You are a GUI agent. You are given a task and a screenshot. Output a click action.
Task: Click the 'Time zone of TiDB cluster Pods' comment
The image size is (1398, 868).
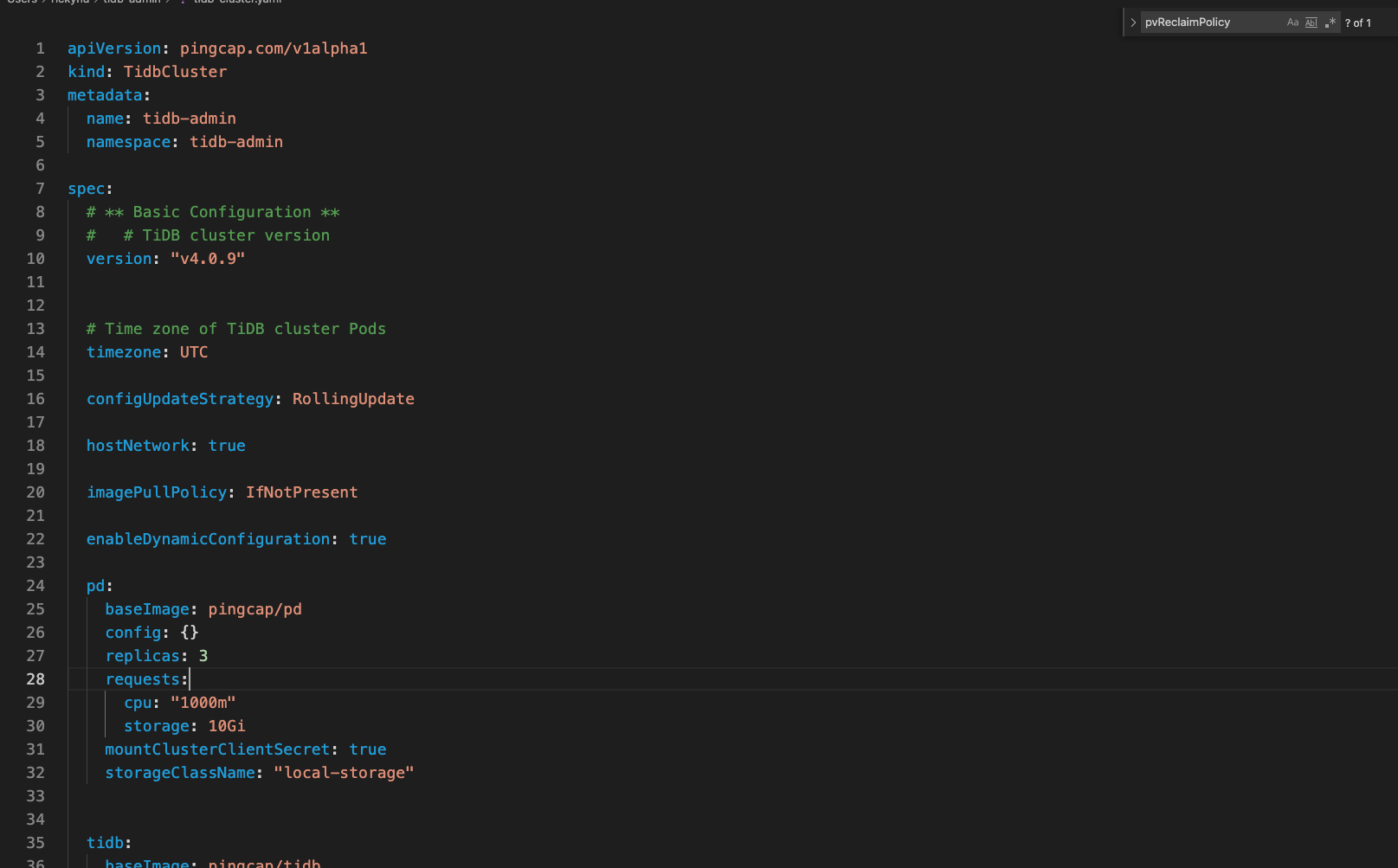point(236,329)
